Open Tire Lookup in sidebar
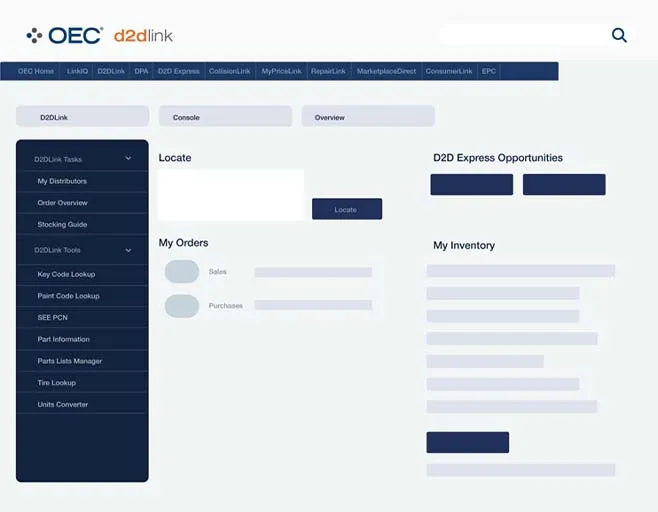 tap(82, 383)
